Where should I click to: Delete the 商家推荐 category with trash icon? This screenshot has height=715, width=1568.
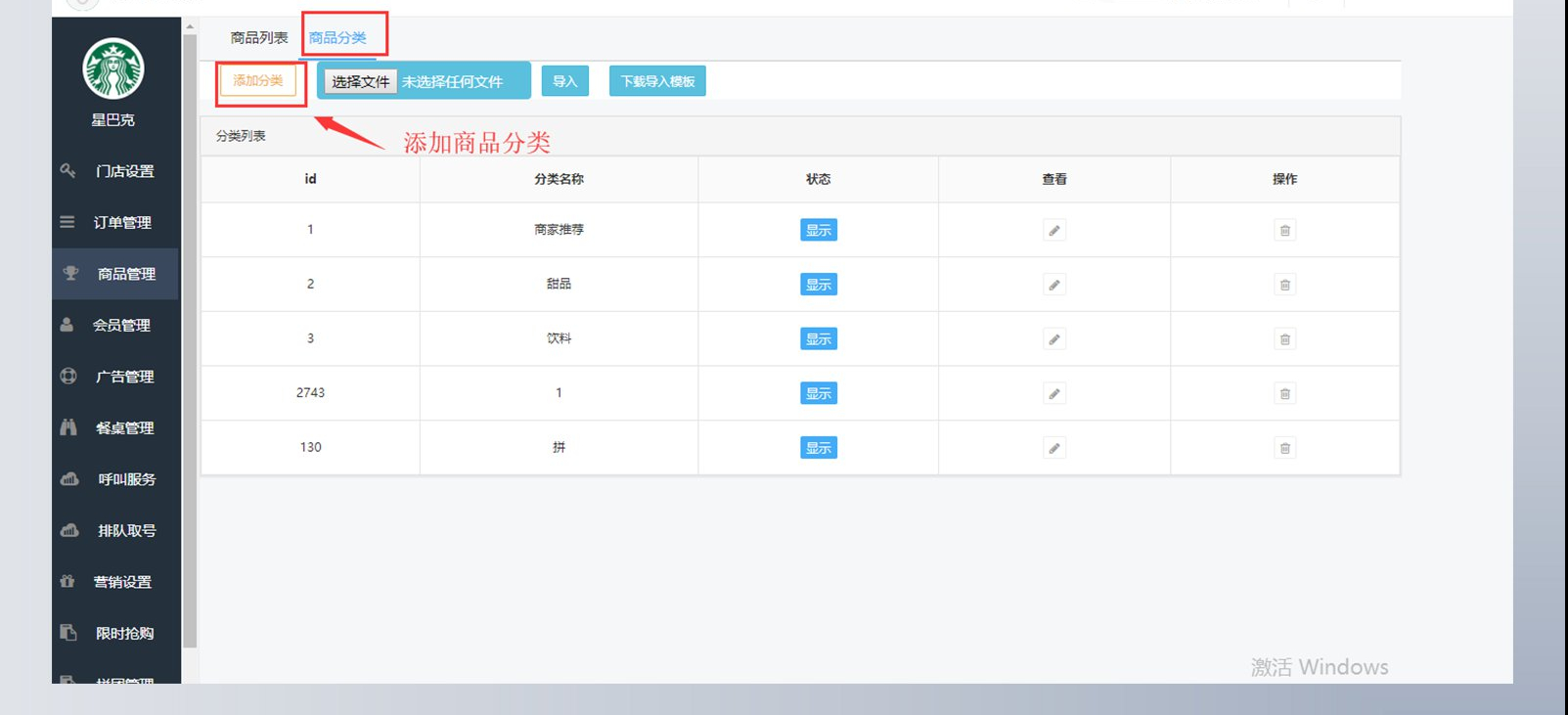pos(1285,231)
